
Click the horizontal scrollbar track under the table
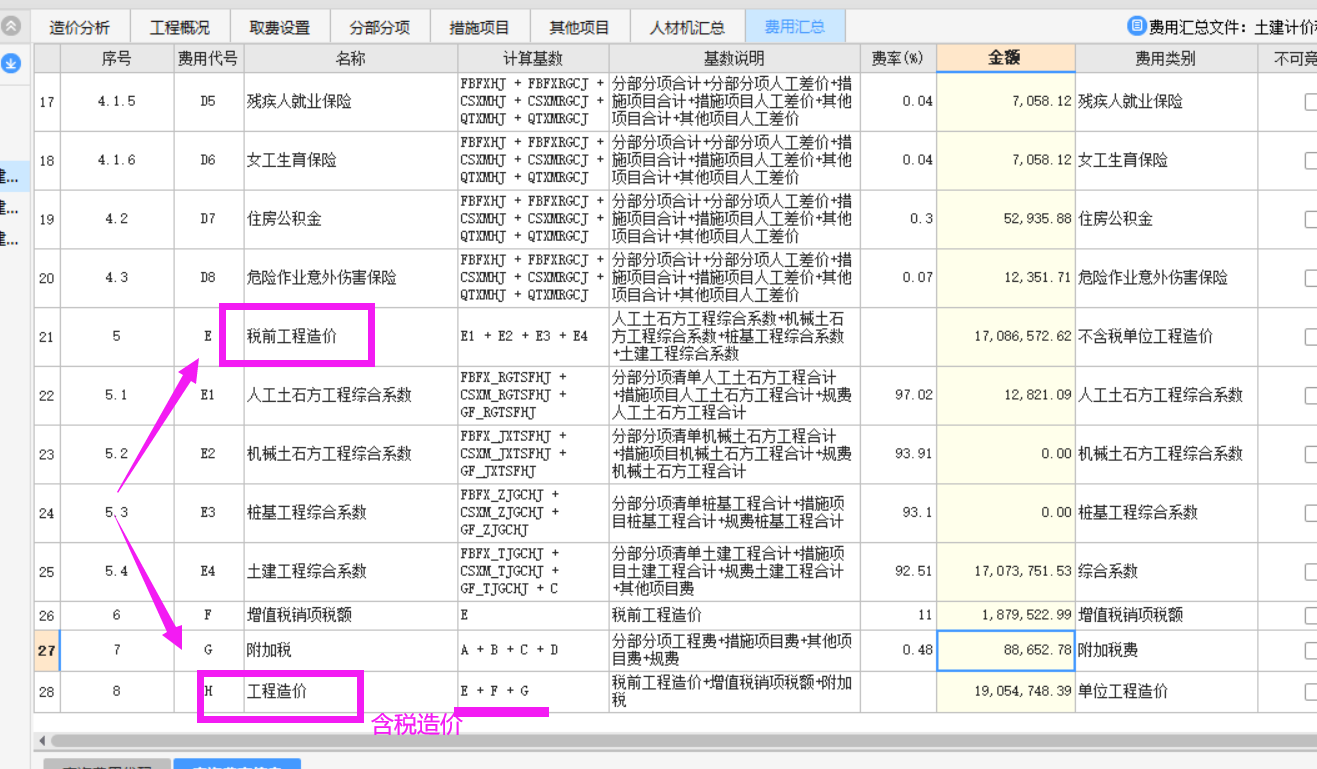[x=684, y=741]
